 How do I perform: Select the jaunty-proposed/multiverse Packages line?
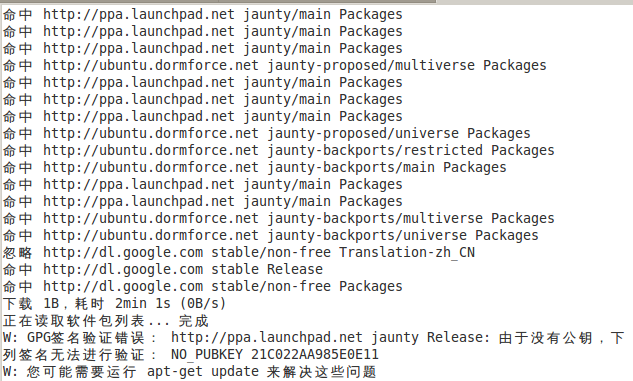pyautogui.click(x=275, y=65)
